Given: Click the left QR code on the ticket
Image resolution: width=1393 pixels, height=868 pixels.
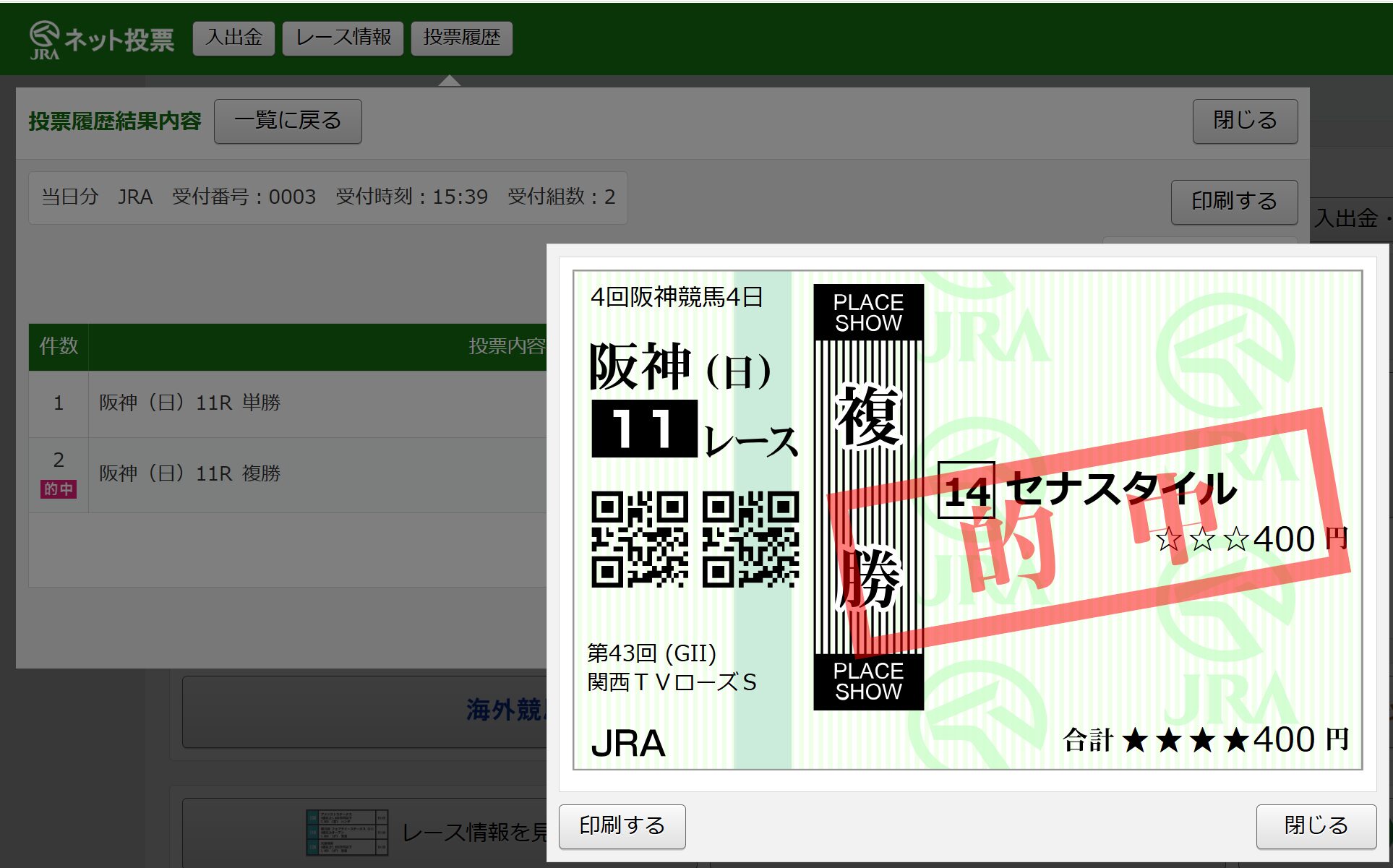Looking at the screenshot, I should (x=640, y=539).
